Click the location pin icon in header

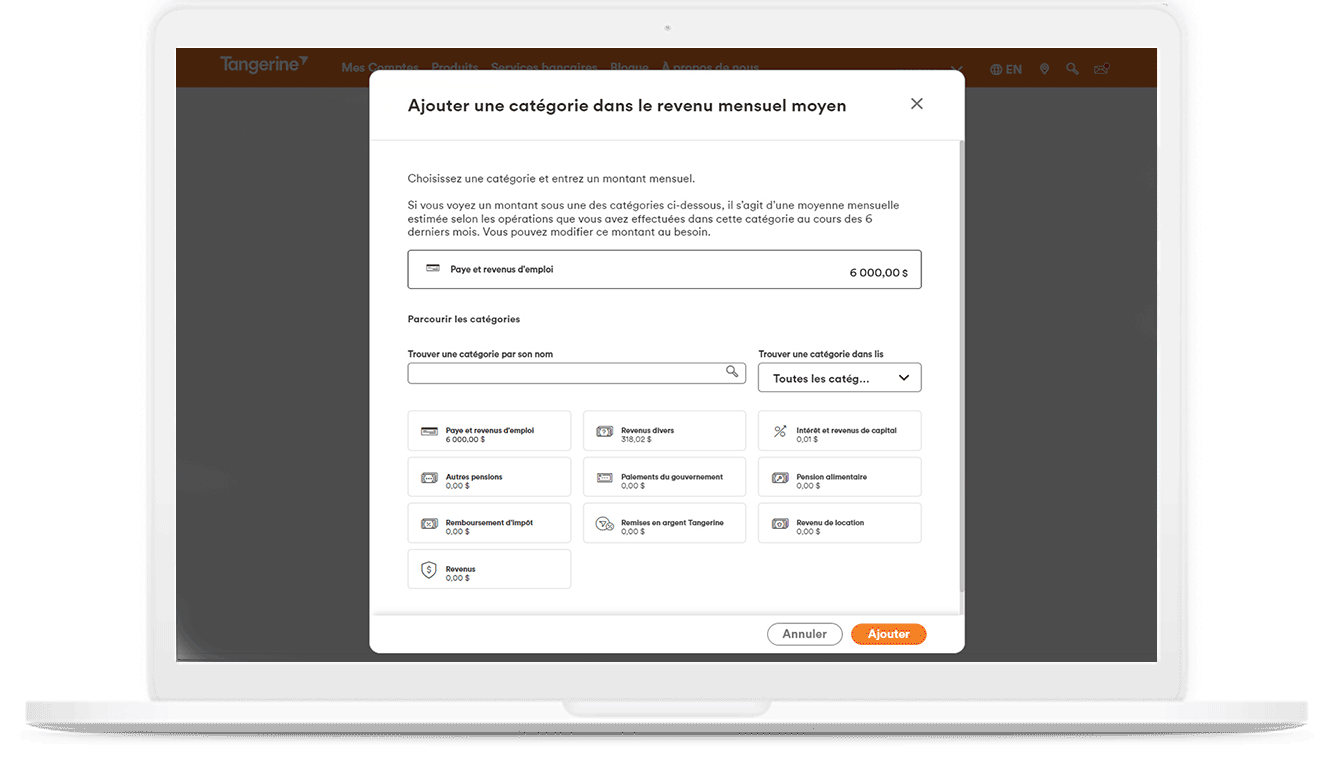(x=1044, y=69)
